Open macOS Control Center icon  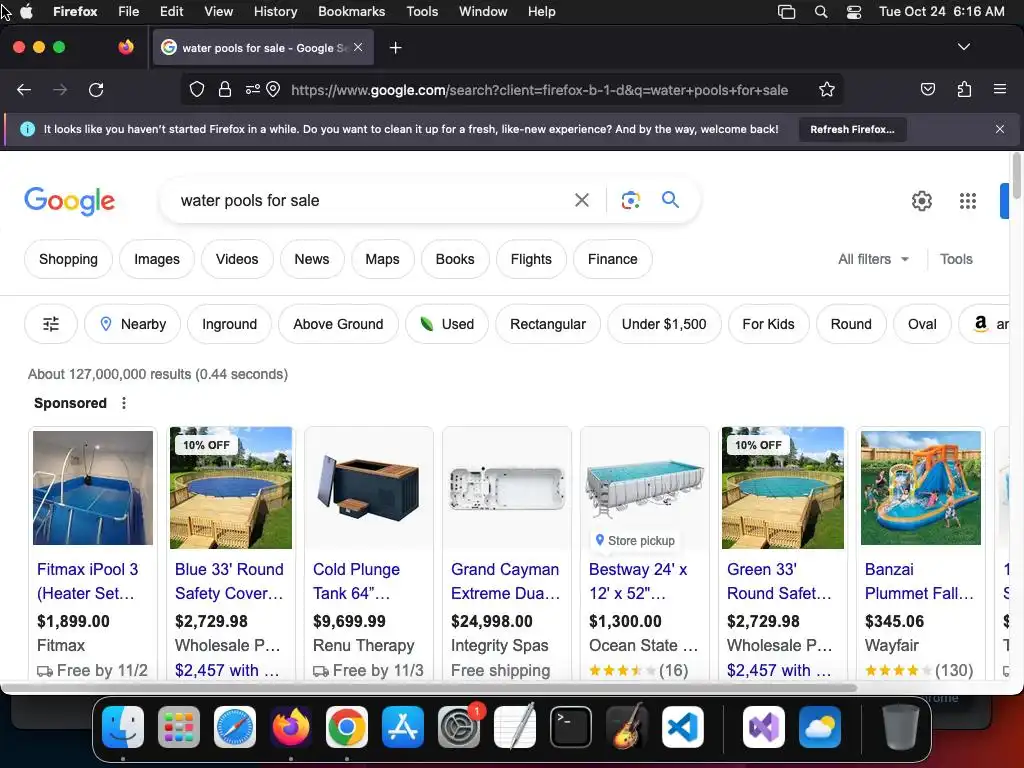click(x=854, y=12)
